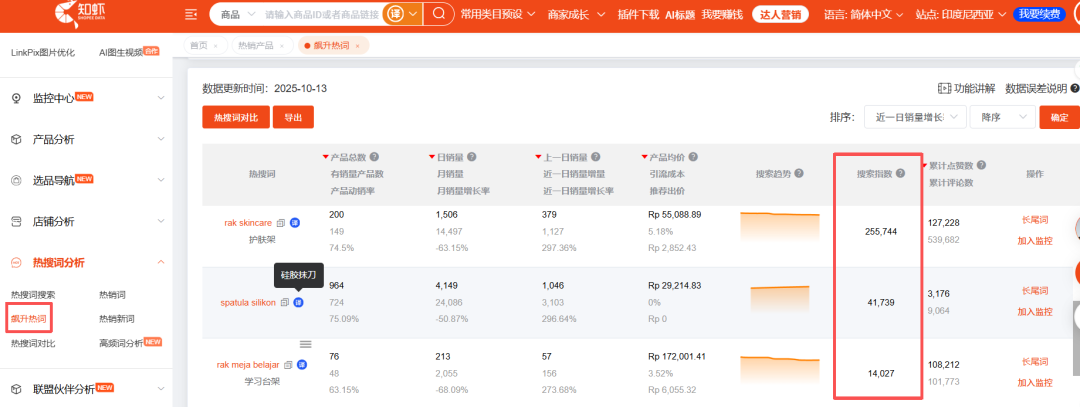This screenshot has height=407, width=1080.
Task: Collapse the sidebar menu toggle icon
Action: point(191,14)
